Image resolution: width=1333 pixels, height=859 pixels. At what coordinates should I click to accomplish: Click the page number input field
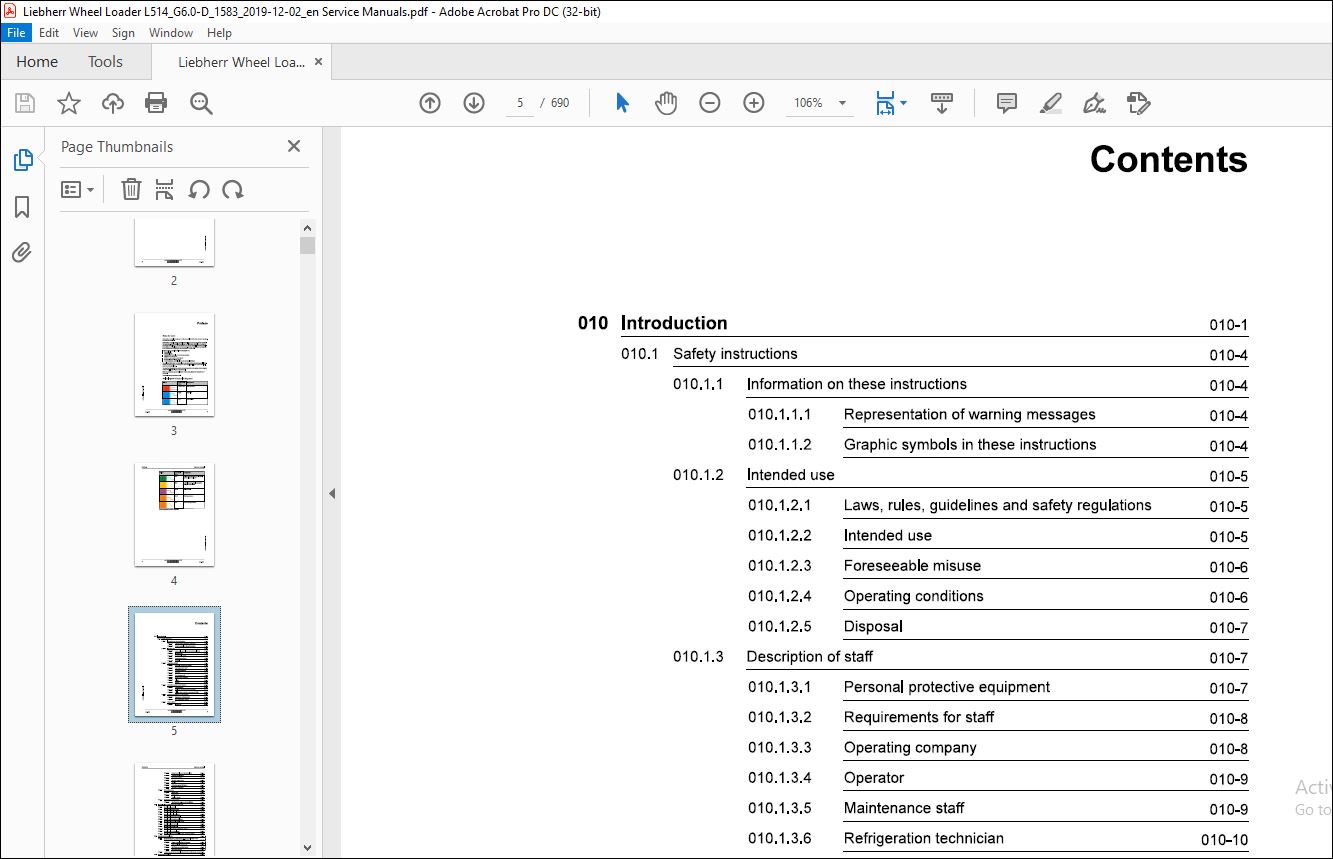point(520,103)
